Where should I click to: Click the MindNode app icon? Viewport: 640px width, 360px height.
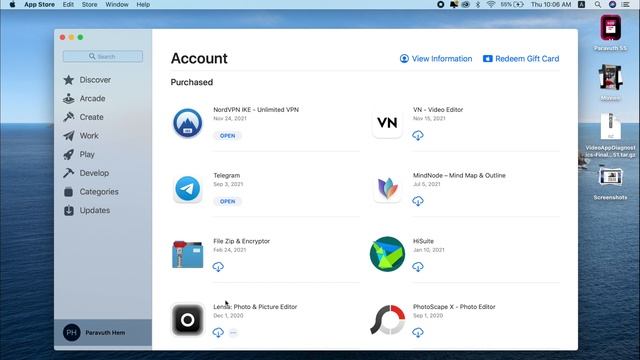click(x=387, y=189)
